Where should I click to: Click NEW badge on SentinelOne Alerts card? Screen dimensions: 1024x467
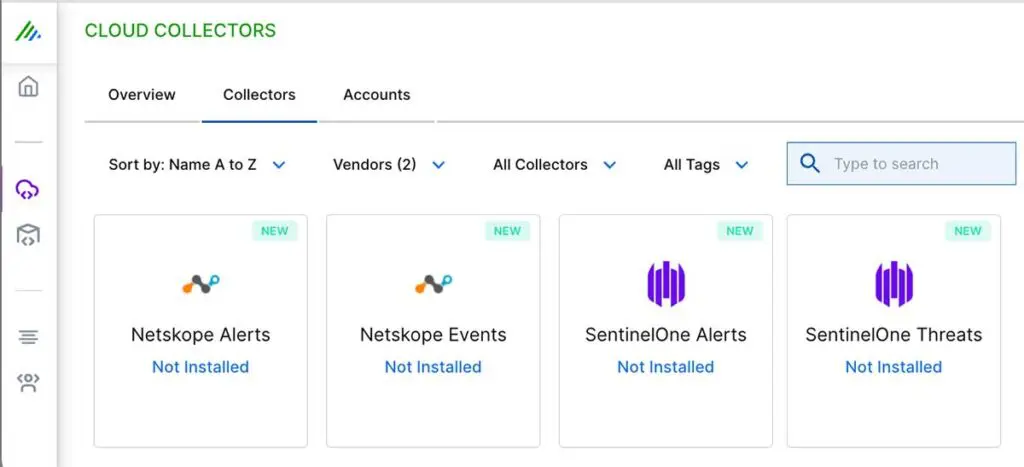[x=740, y=231]
